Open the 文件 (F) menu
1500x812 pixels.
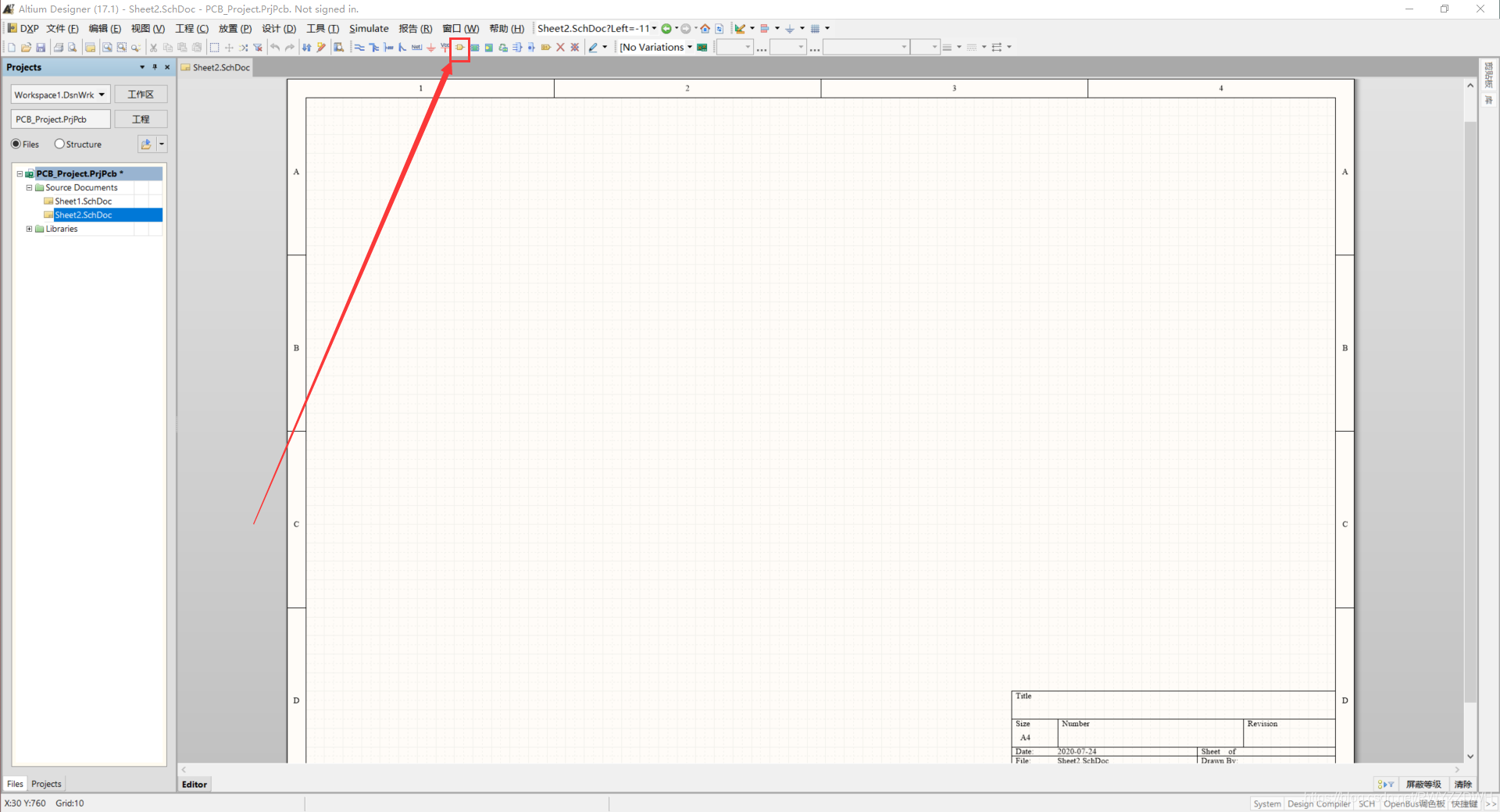pos(62,29)
